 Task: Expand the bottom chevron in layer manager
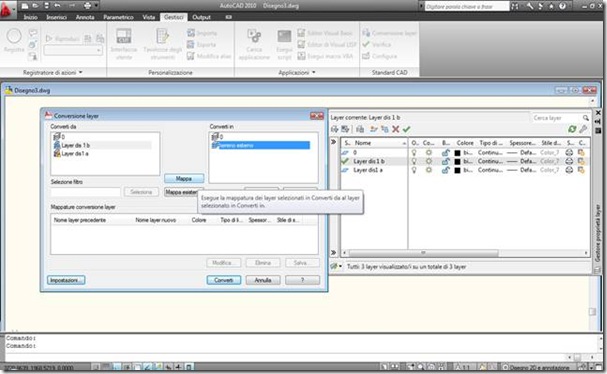(x=333, y=252)
